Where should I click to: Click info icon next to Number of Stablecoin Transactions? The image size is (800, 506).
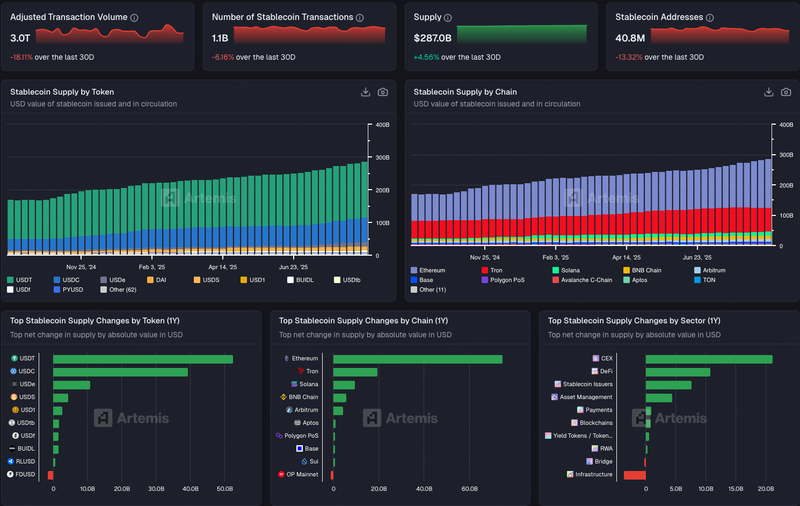(361, 18)
